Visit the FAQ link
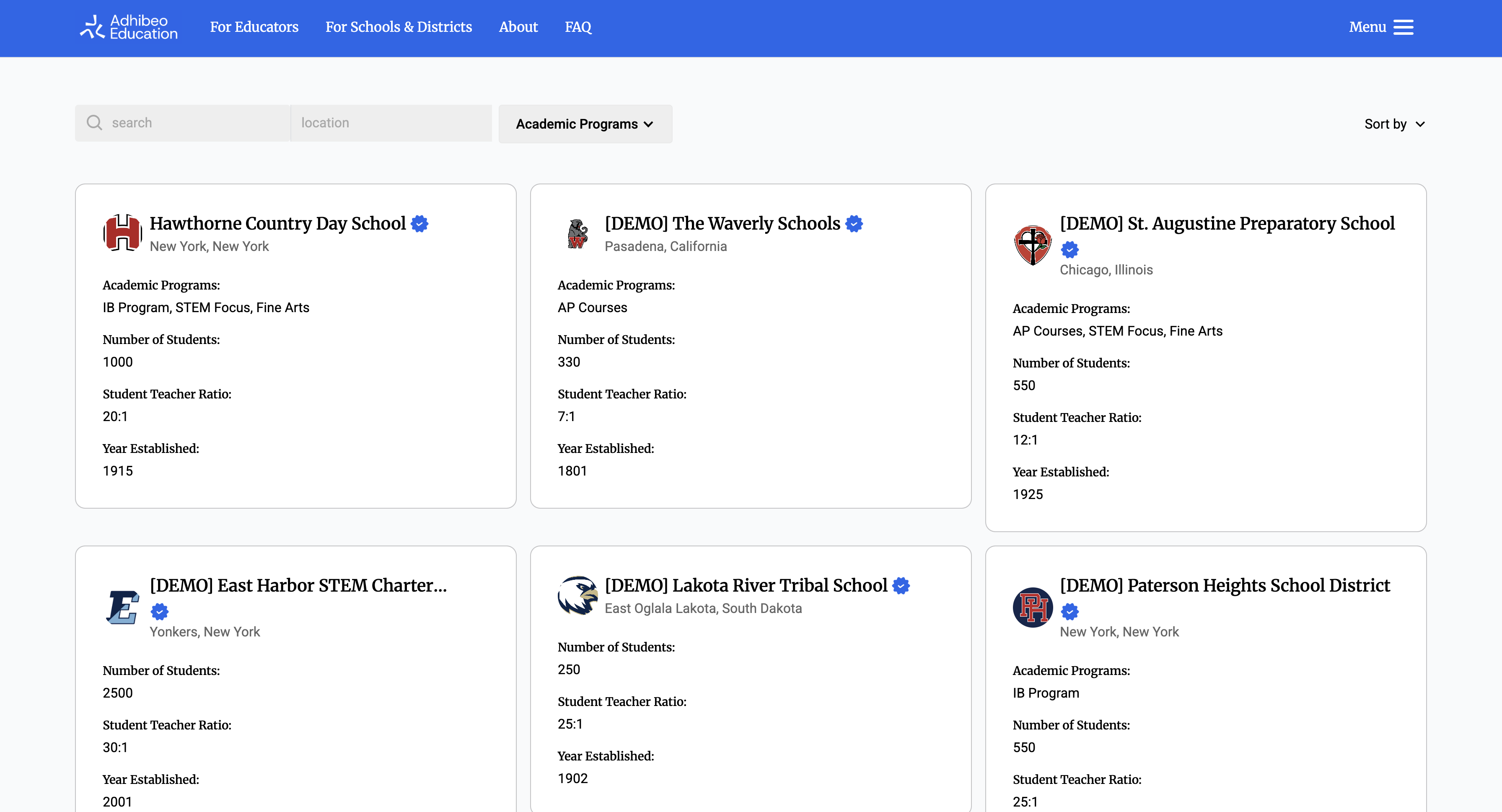This screenshot has width=1502, height=812. 578,27
